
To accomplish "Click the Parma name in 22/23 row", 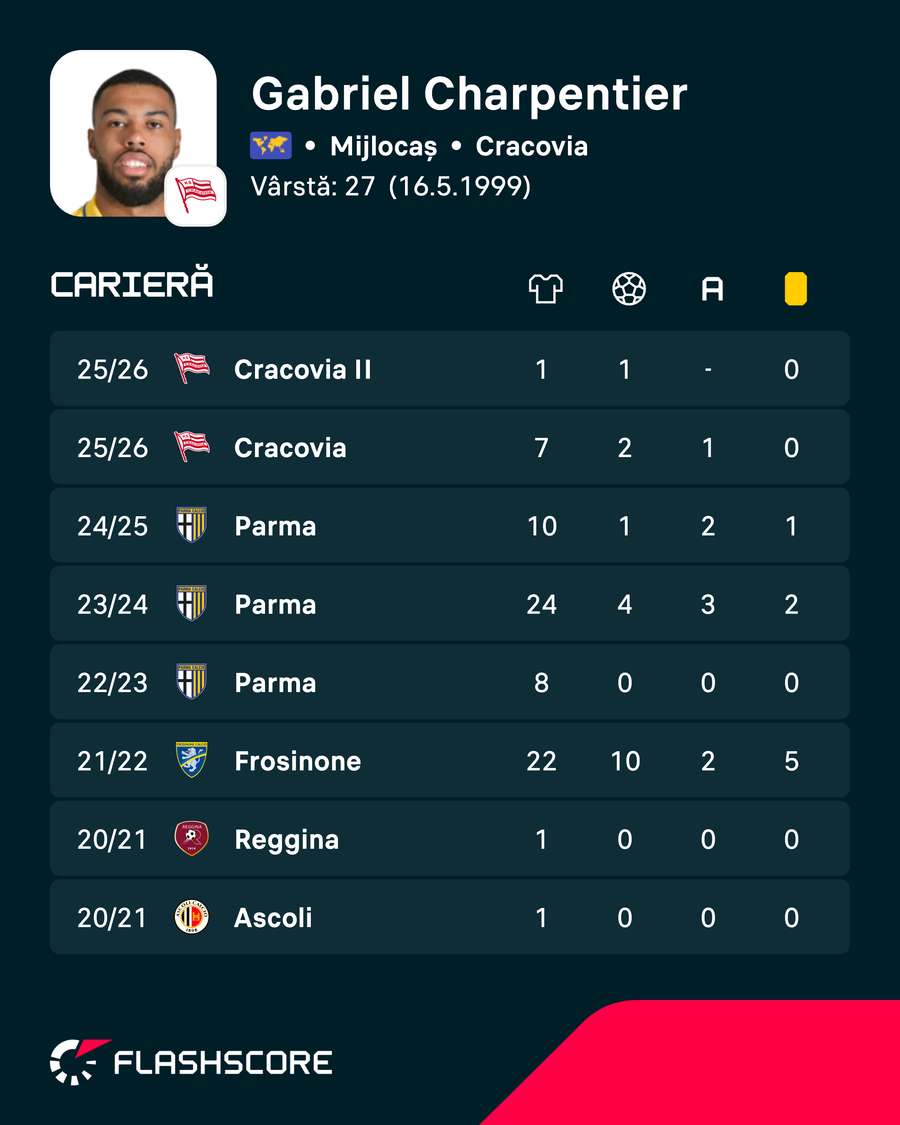I will tap(276, 683).
